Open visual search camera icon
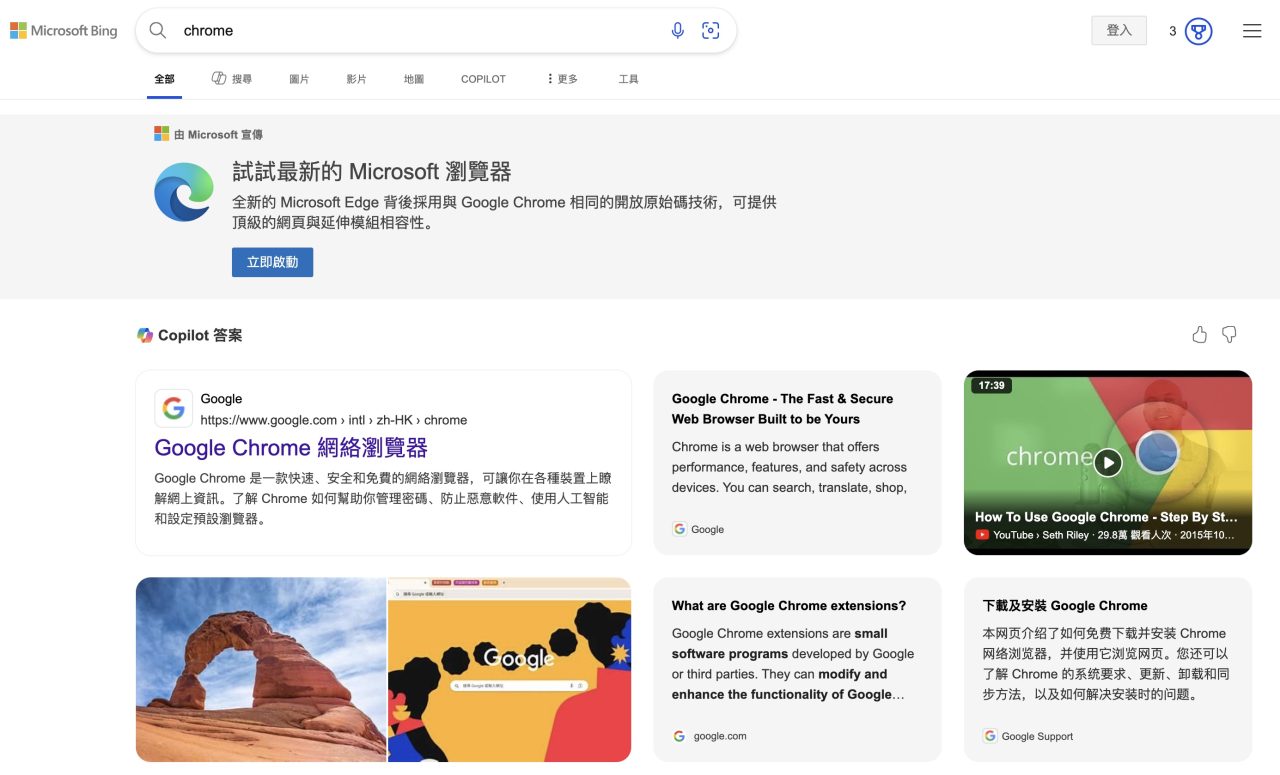1280x775 pixels. click(711, 31)
